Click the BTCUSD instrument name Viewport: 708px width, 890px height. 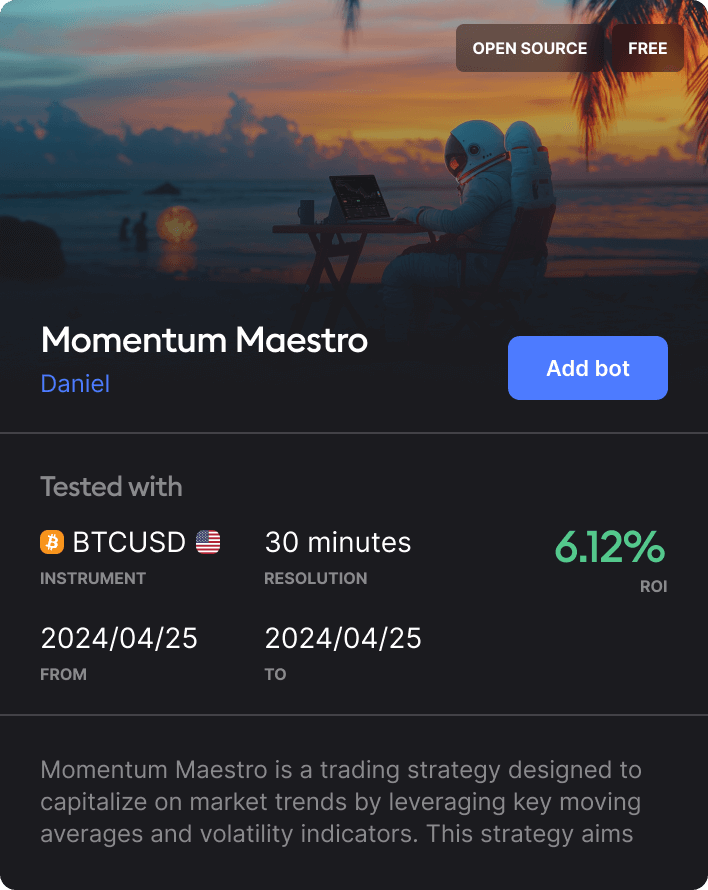click(129, 542)
